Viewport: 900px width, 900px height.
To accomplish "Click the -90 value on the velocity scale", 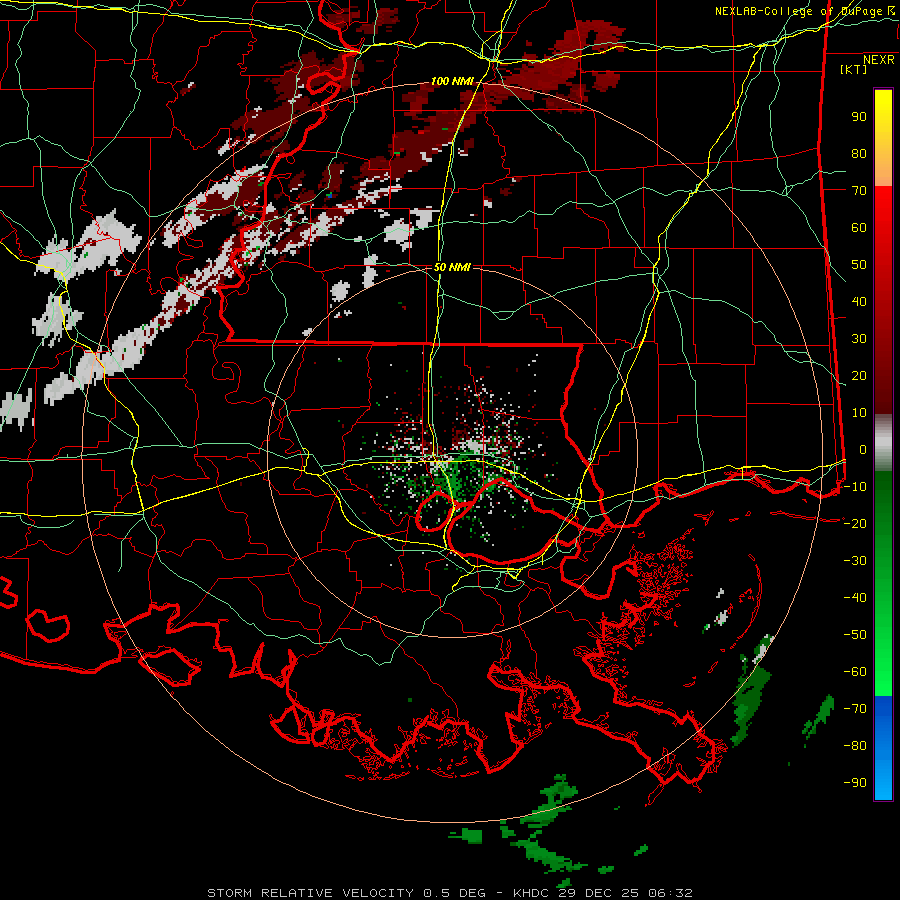I will coord(855,783).
